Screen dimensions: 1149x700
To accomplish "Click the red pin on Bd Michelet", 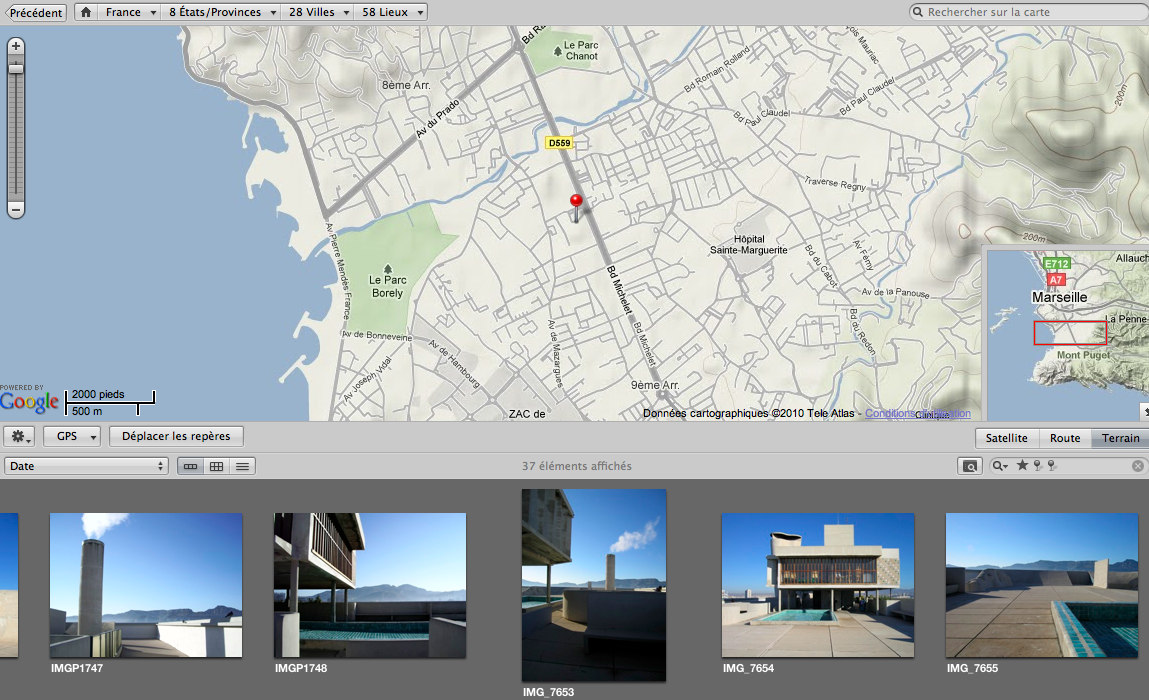I will point(576,201).
